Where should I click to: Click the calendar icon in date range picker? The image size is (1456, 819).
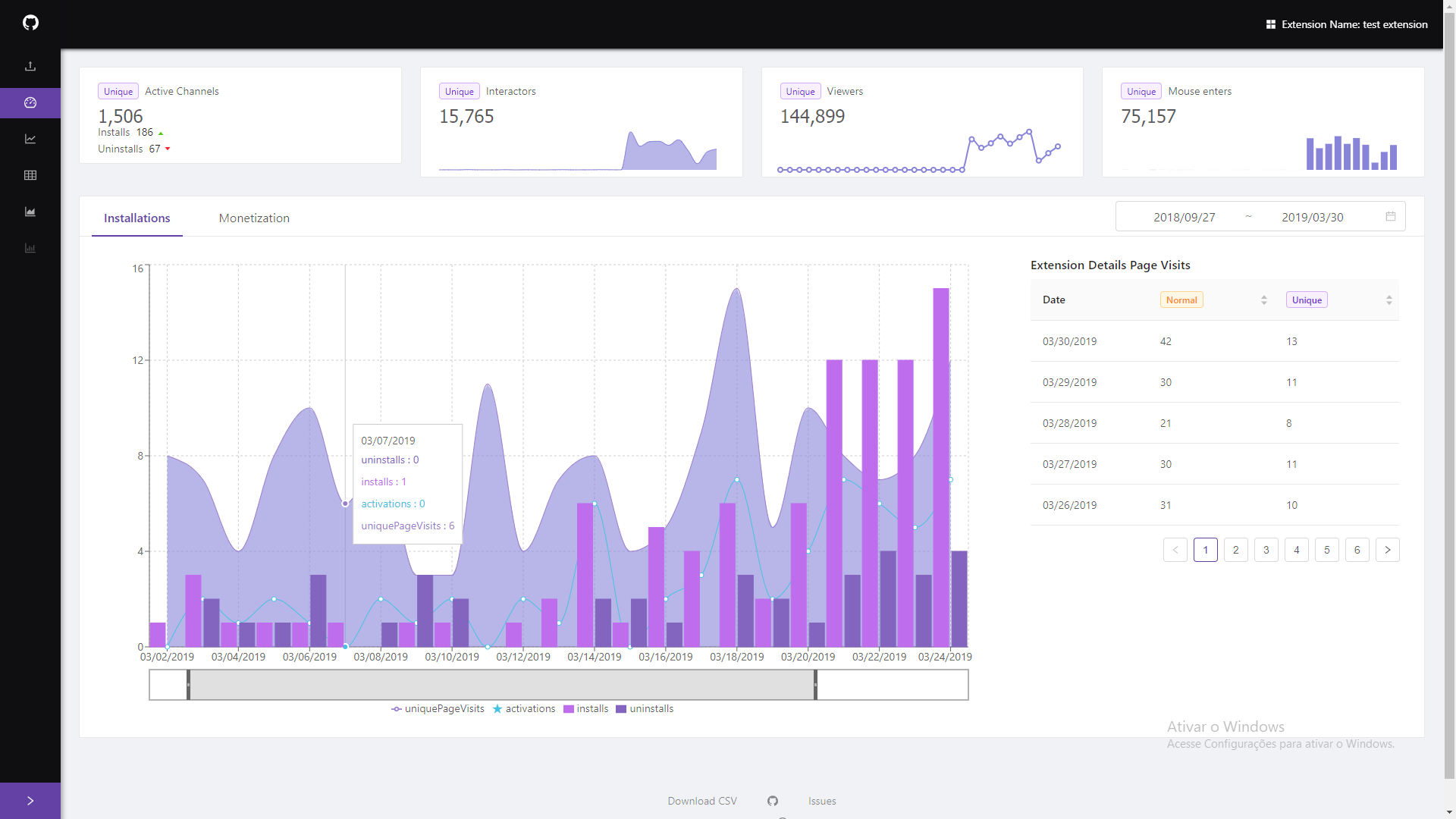1391,216
